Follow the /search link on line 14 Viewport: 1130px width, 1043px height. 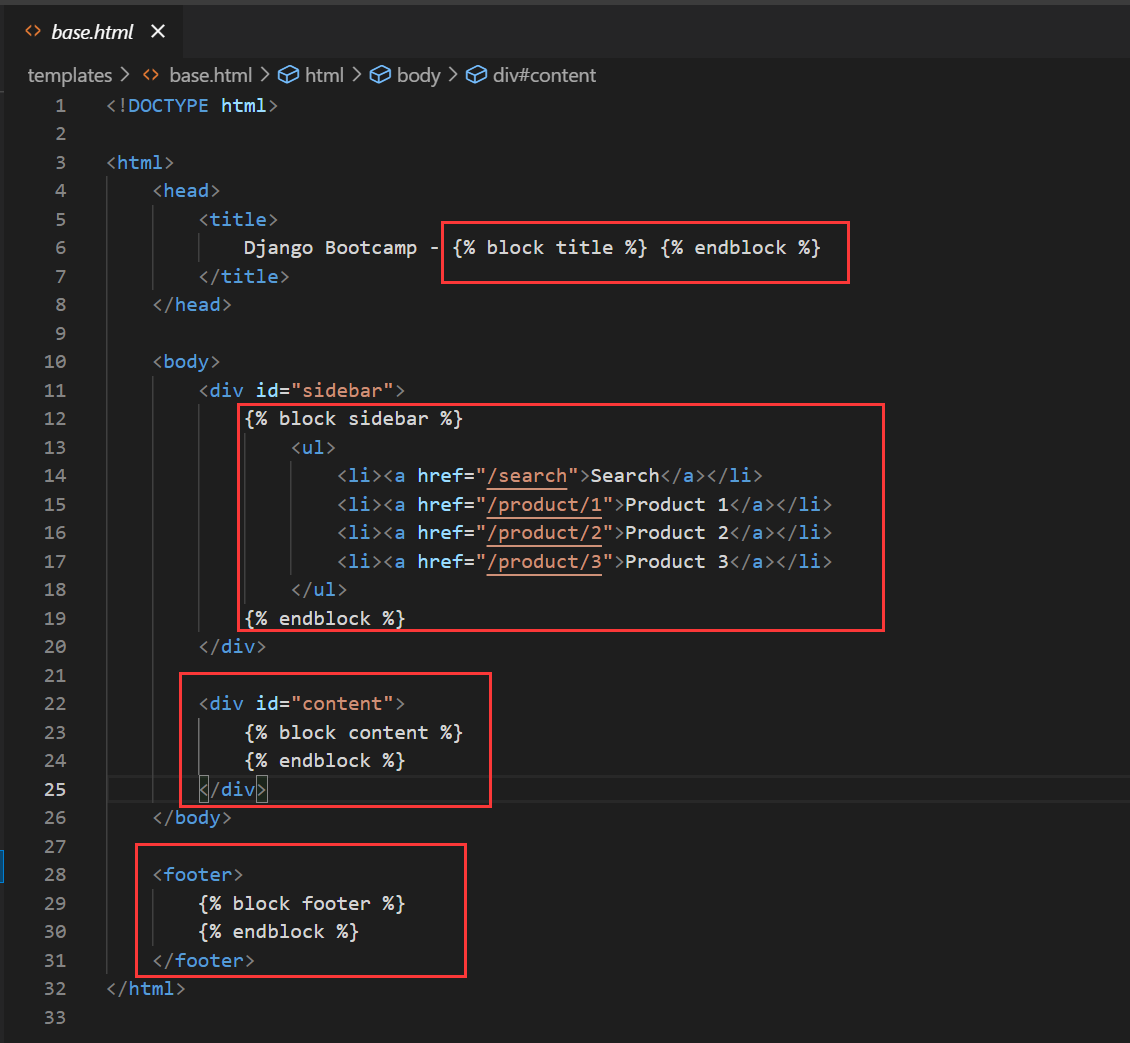tap(527, 475)
